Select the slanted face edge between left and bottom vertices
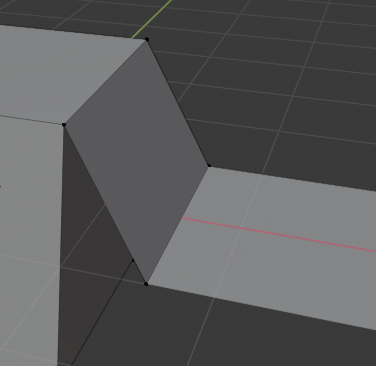Image resolution: width=376 pixels, height=366 pixels. (x=105, y=204)
